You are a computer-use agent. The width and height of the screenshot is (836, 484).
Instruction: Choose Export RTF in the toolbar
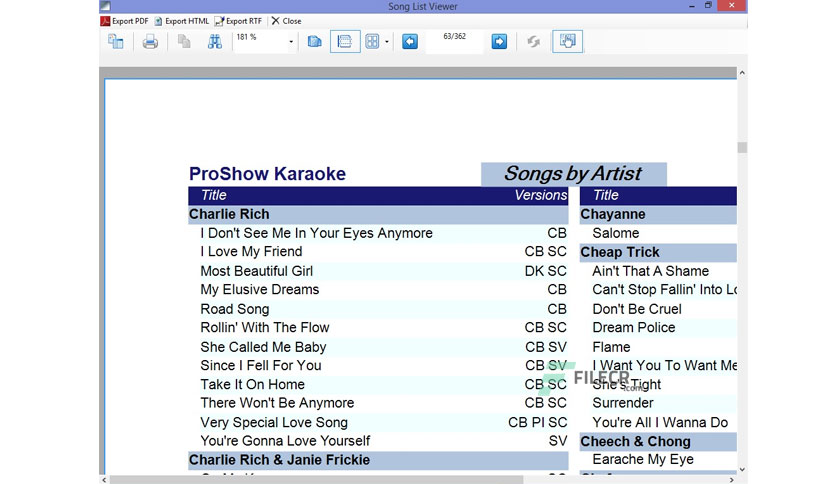(x=238, y=21)
